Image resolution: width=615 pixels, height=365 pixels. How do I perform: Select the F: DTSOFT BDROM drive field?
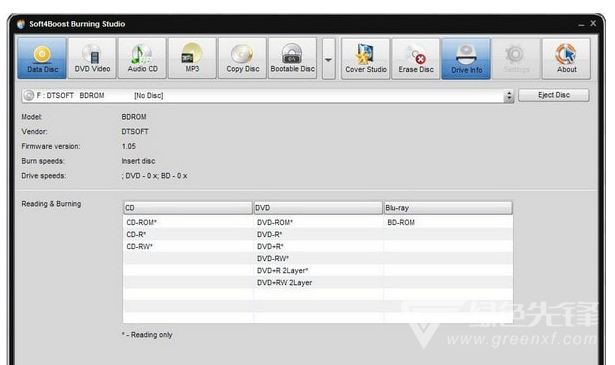click(263, 96)
